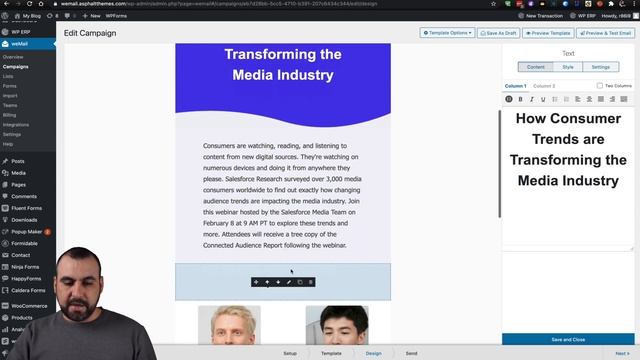This screenshot has width=640, height=360.
Task: Open the My Blog admin bar link
Action: pyautogui.click(x=28, y=16)
